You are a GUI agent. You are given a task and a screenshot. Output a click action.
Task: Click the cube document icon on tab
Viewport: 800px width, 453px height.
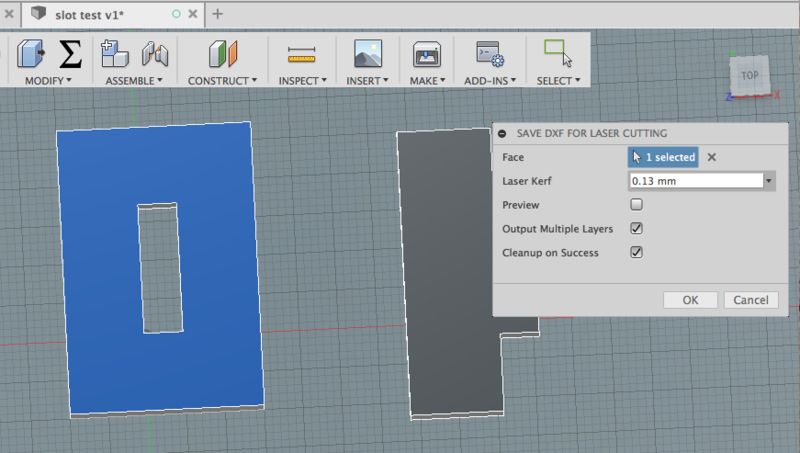coord(38,13)
